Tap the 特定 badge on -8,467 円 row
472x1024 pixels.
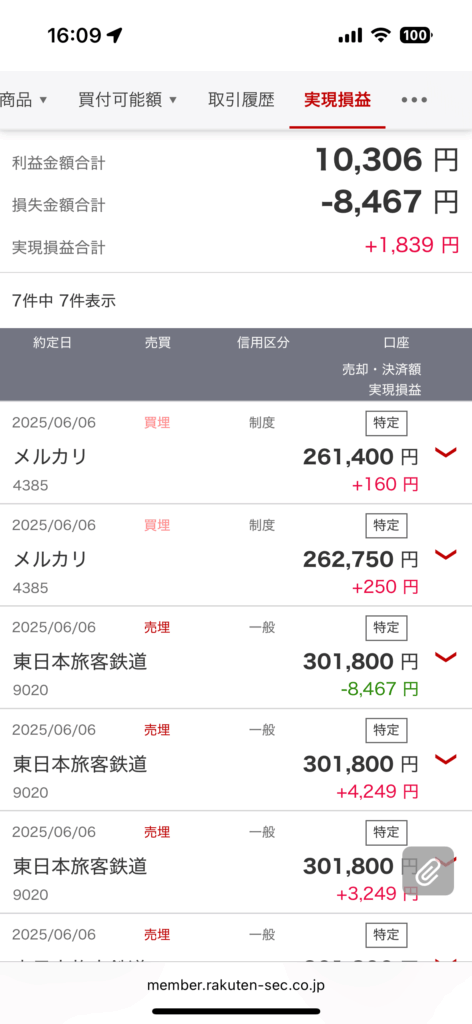click(x=386, y=628)
